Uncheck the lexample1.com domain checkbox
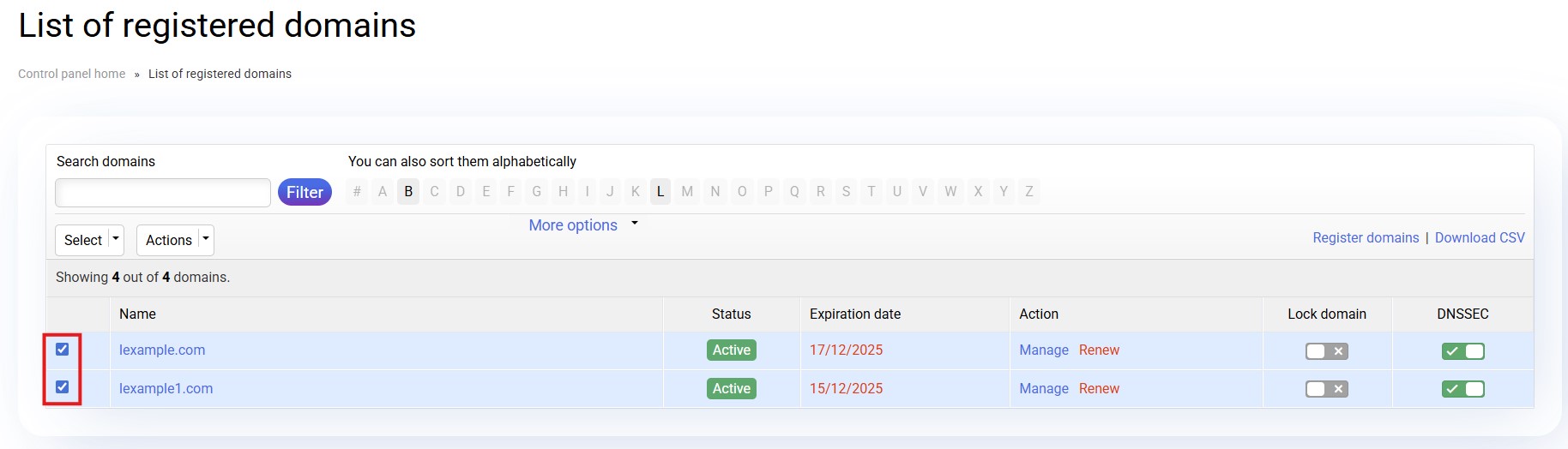This screenshot has width=1568, height=449. pos(63,387)
